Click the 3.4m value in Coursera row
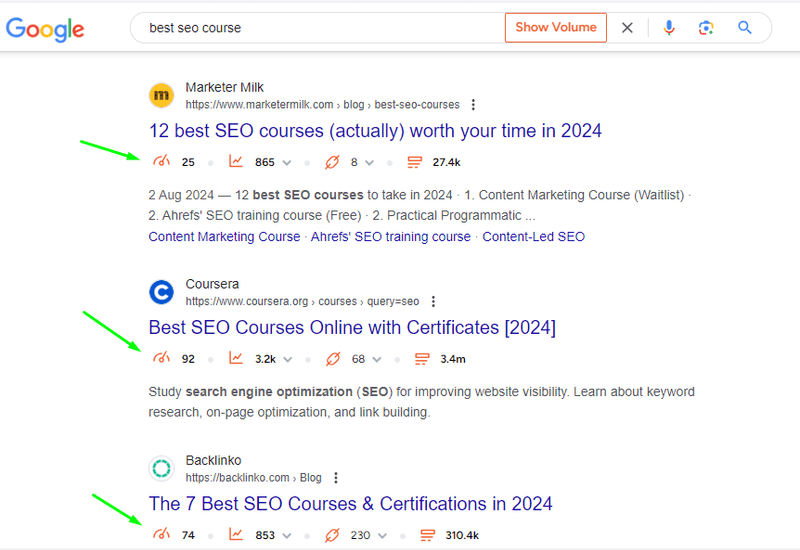Image resolution: width=800 pixels, height=550 pixels. point(453,359)
